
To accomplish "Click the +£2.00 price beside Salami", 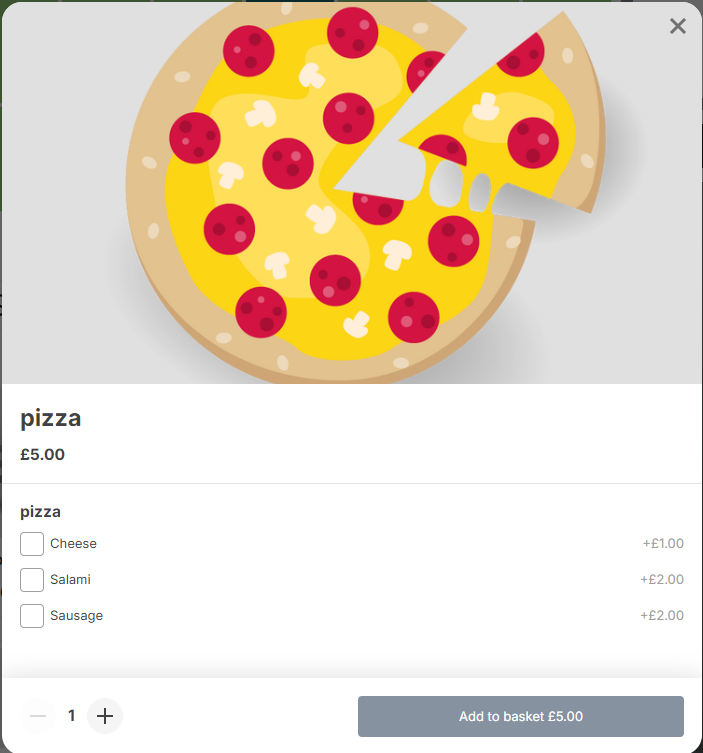I will click(662, 580).
